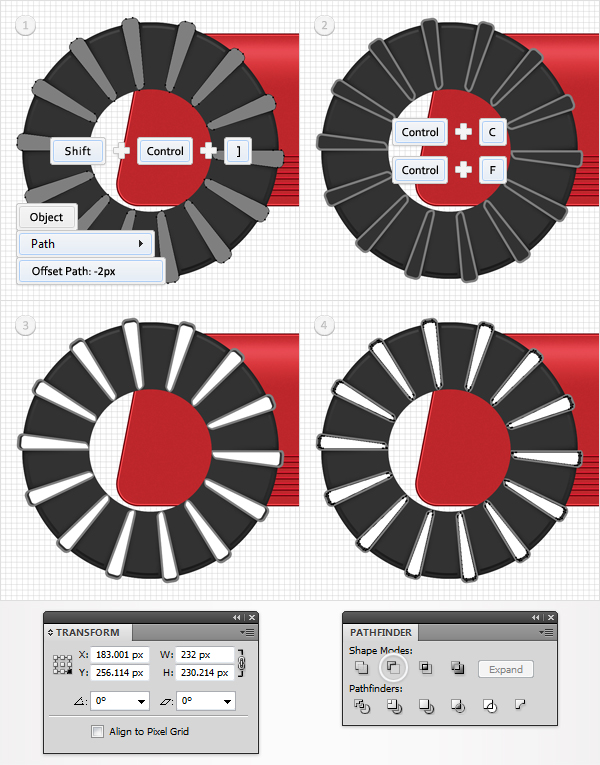This screenshot has width=600, height=765.
Task: Click the reference point locator grid
Action: [62, 665]
